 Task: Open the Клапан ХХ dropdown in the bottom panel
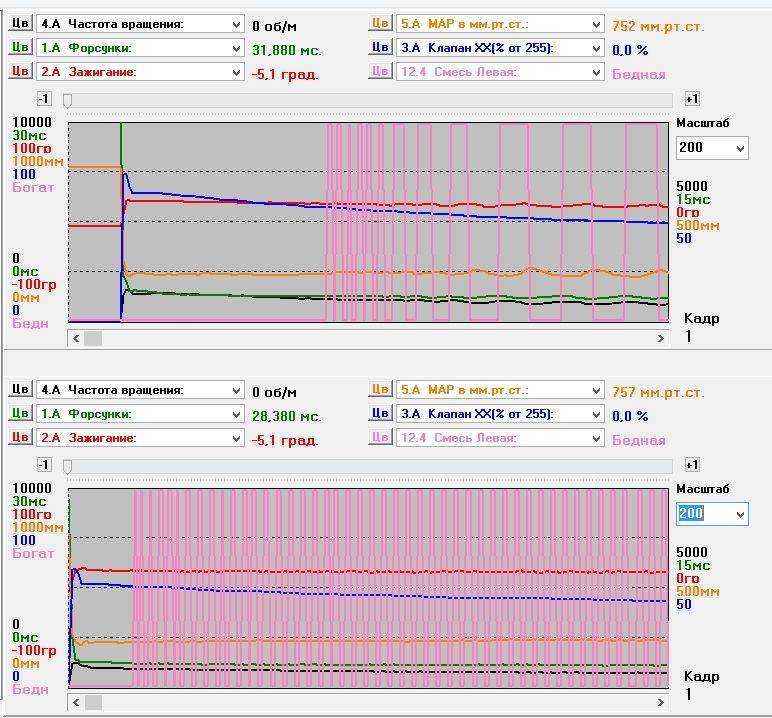pyautogui.click(x=596, y=414)
